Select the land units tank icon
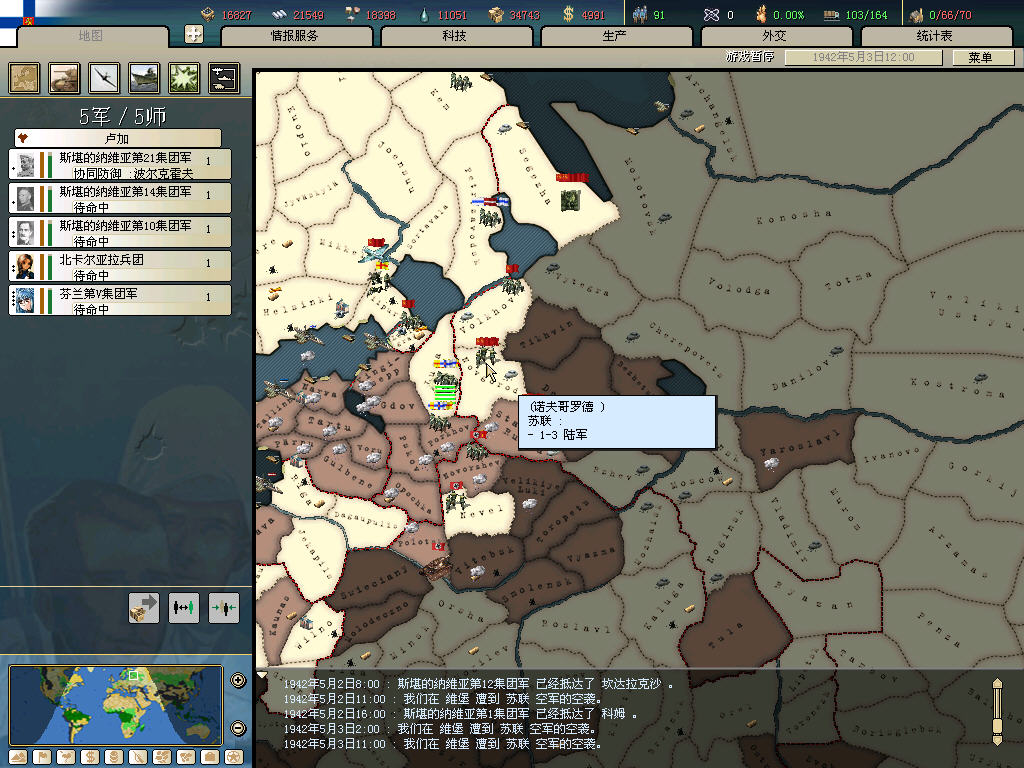Screen dimensions: 1024x768 pyautogui.click(x=65, y=78)
